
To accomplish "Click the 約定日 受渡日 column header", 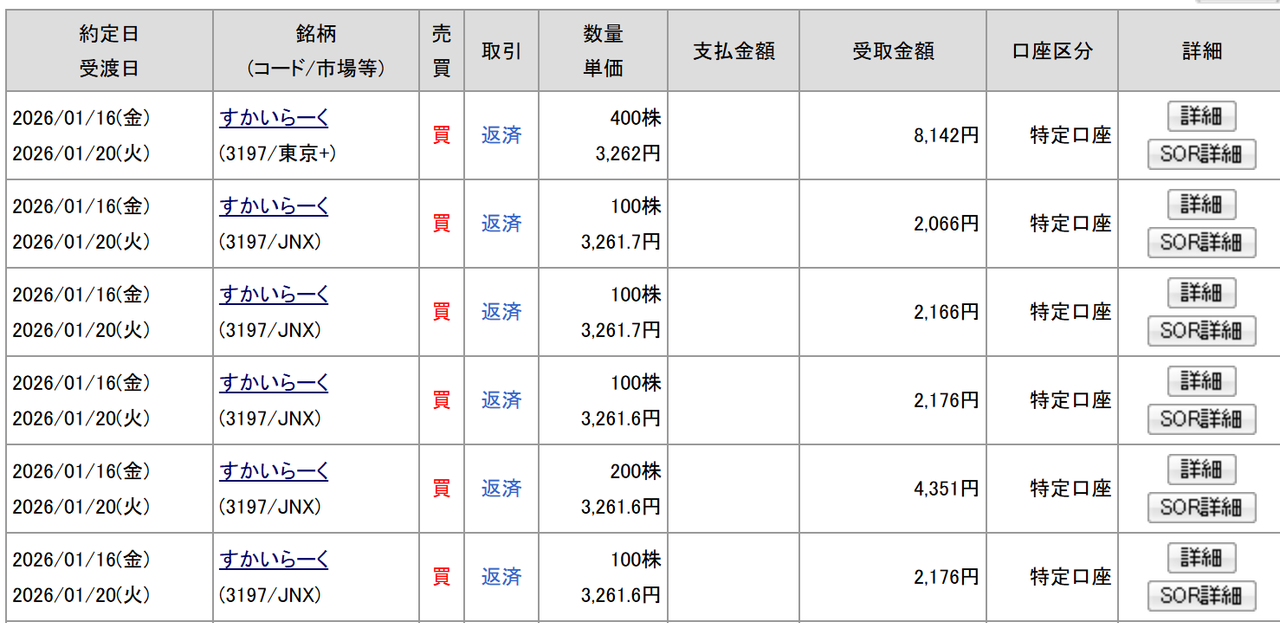I will 109,51.
